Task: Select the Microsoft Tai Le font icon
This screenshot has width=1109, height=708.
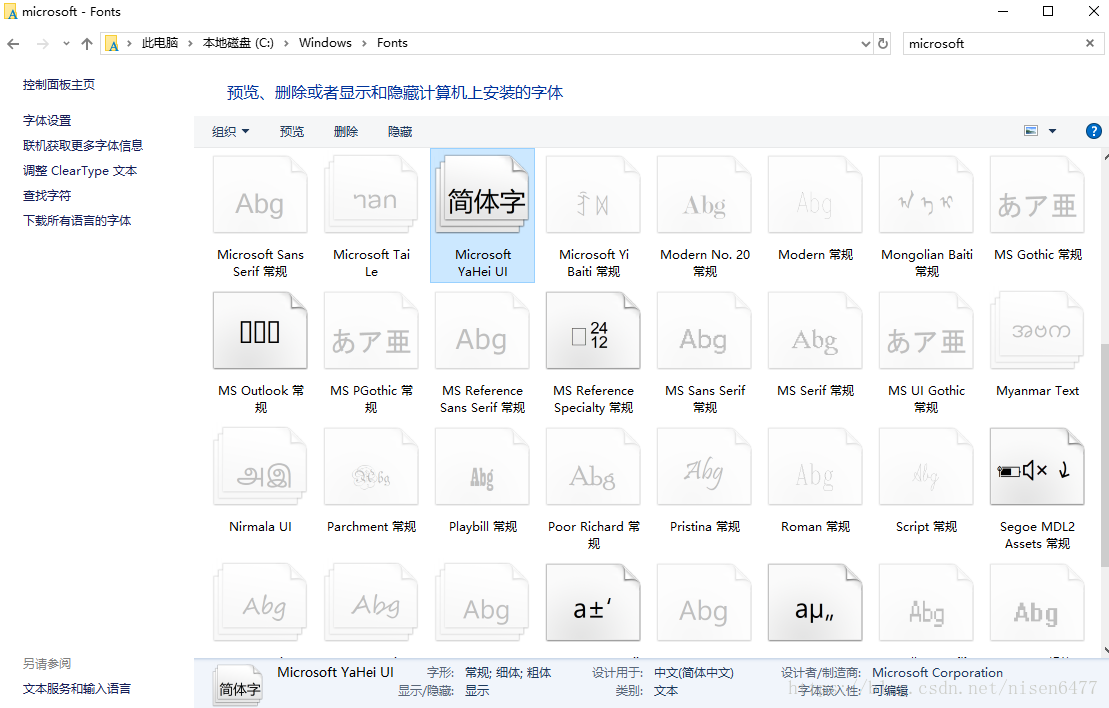Action: pos(371,196)
